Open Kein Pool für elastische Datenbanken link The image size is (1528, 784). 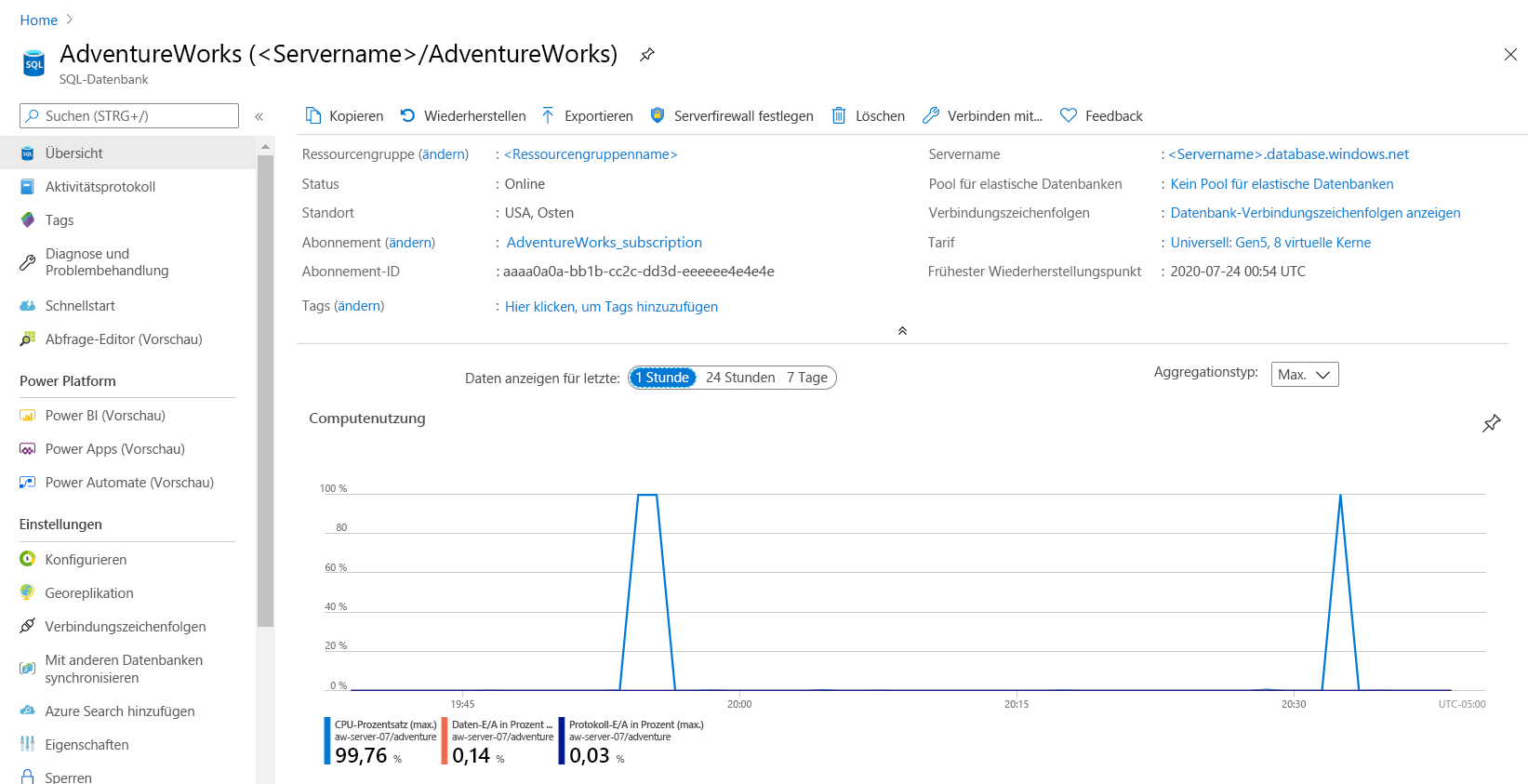pyautogui.click(x=1282, y=184)
